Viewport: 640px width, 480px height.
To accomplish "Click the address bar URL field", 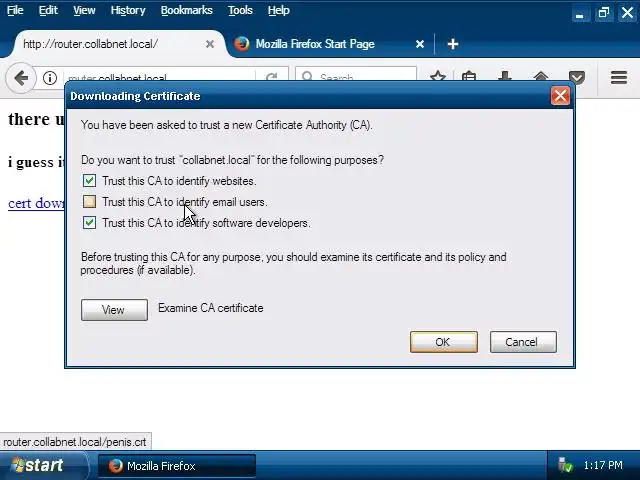I will pos(159,77).
